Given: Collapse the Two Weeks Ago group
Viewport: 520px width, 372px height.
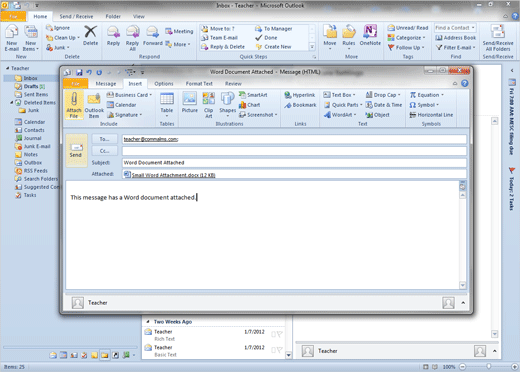Looking at the screenshot, I should (x=148, y=322).
